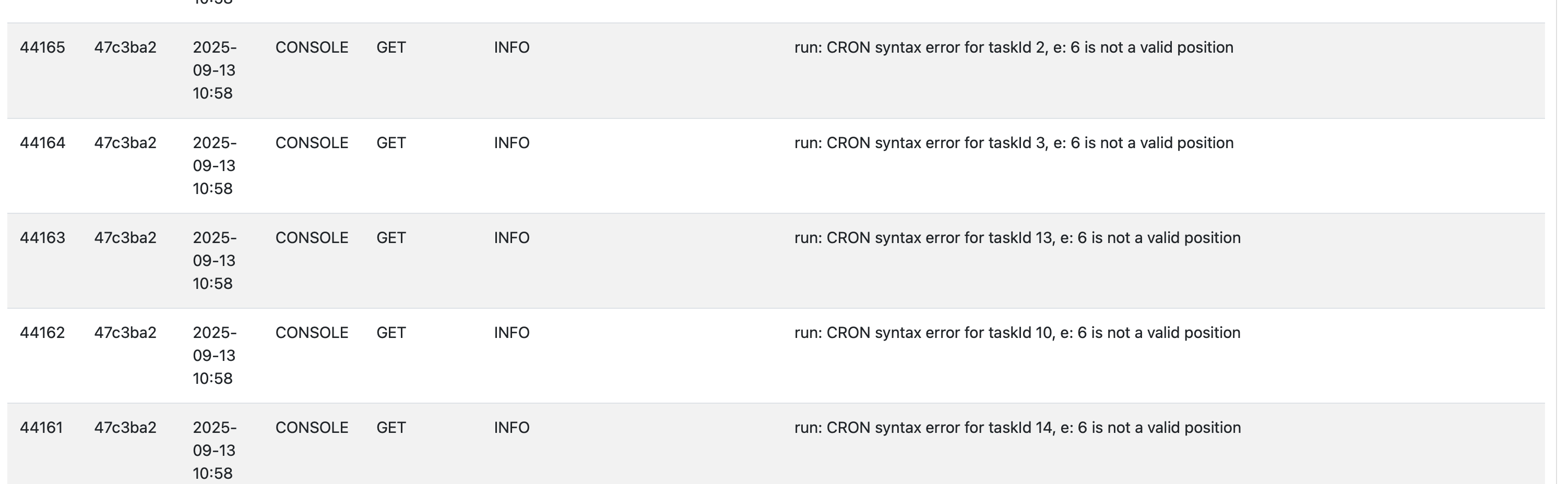Select the taskId 2 CRON syntax error message
The image size is (1568, 484).
[1014, 47]
